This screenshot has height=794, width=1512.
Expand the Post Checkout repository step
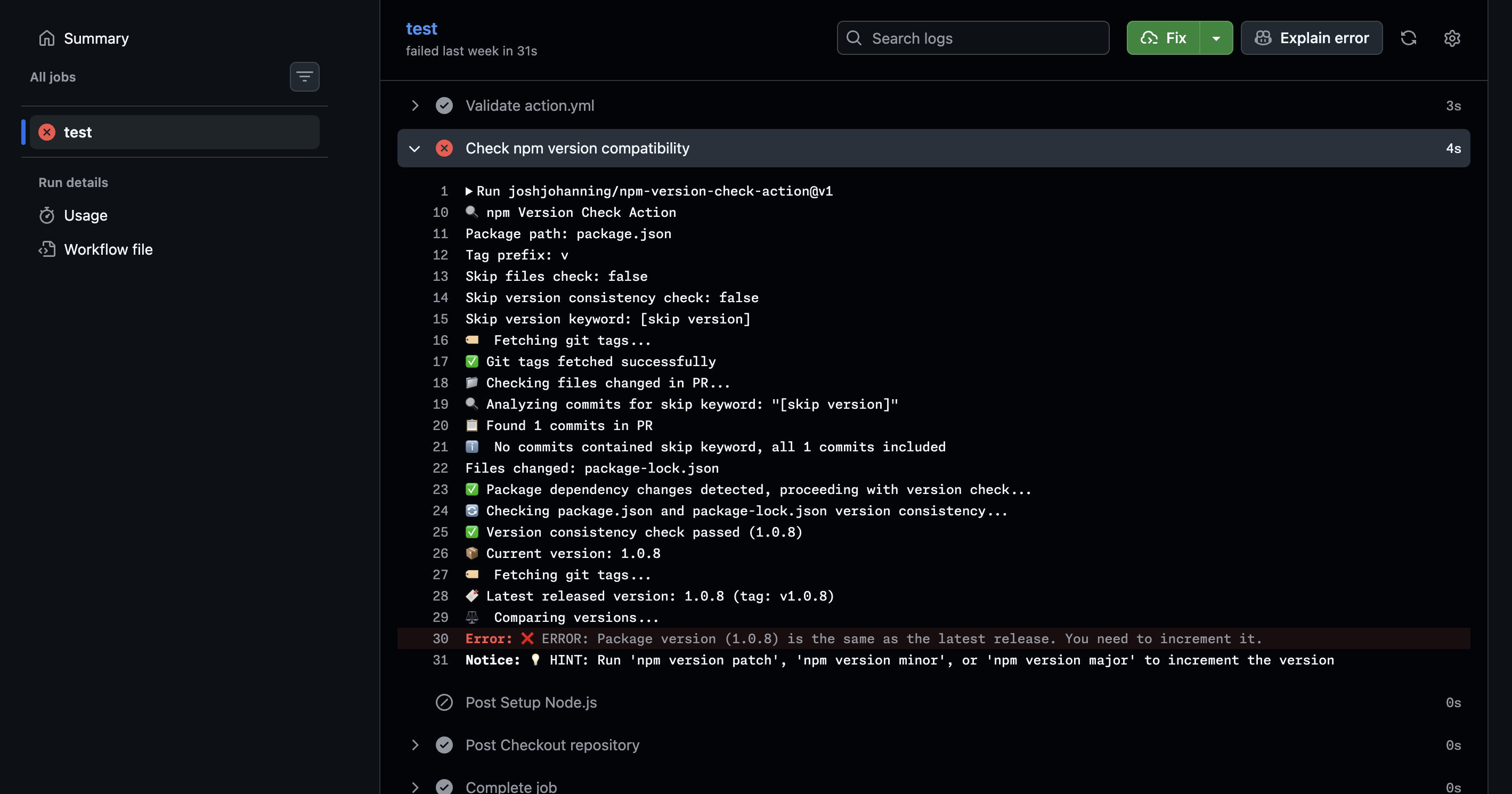[415, 744]
